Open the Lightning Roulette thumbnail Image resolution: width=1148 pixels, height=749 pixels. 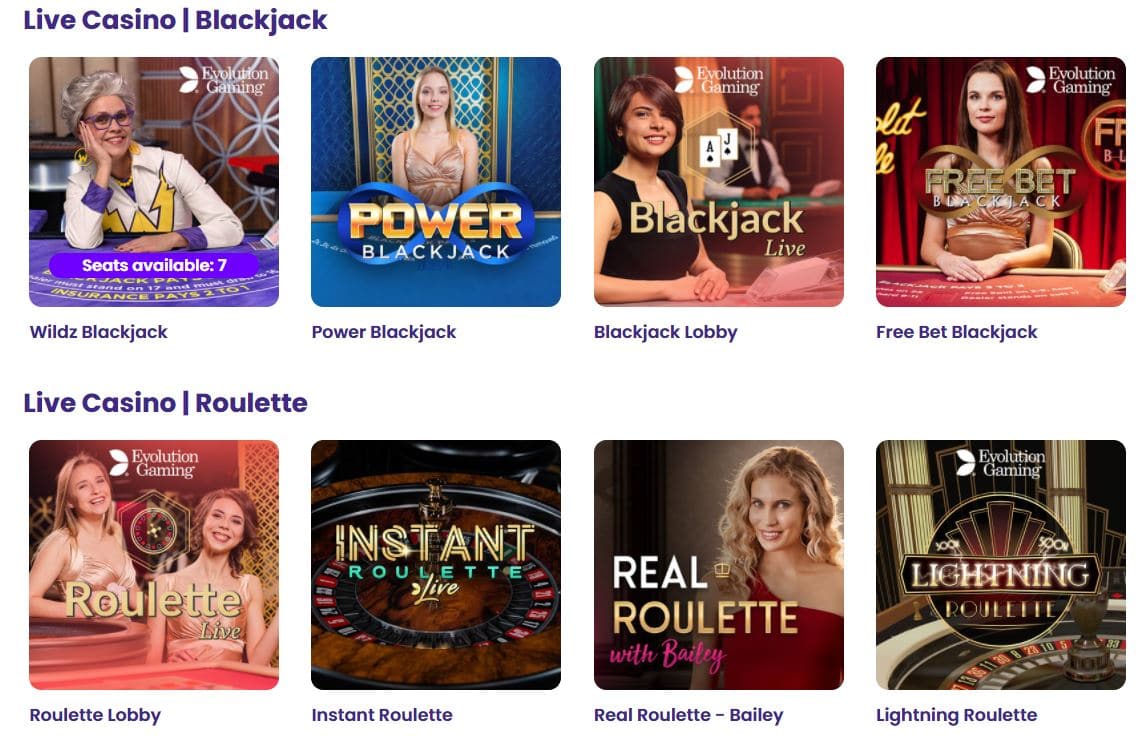pyautogui.click(x=1000, y=564)
